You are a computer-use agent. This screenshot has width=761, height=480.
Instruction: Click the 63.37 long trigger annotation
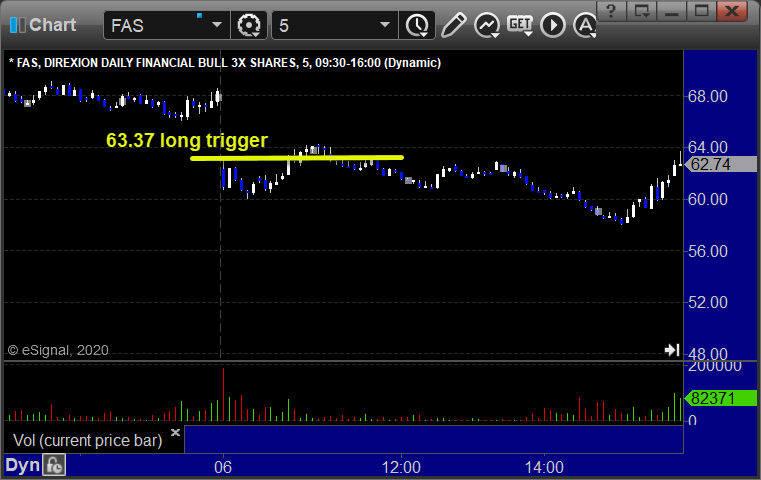187,140
